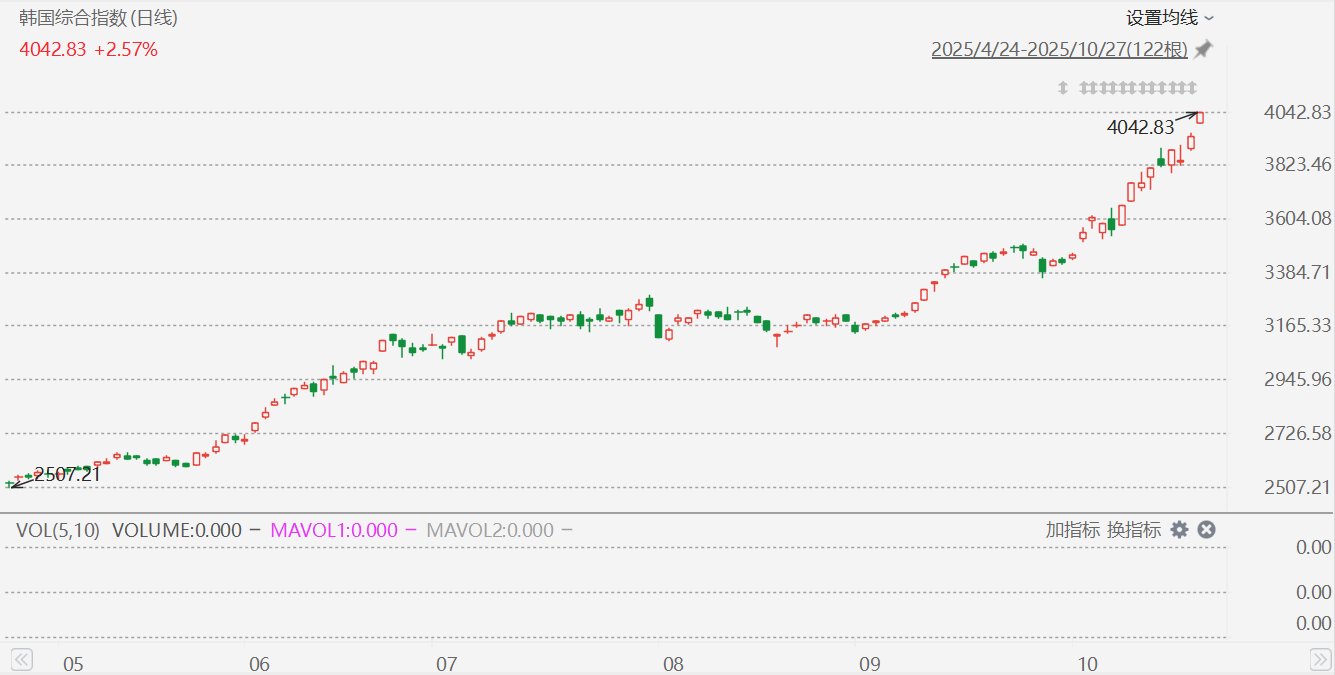1335x675 pixels.
Task: Open the 设置均线 dropdown
Action: pos(1161,18)
